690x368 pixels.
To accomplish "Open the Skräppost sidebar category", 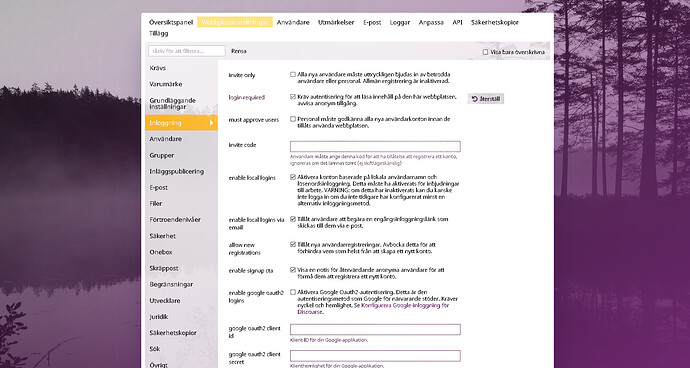I will [181, 268].
